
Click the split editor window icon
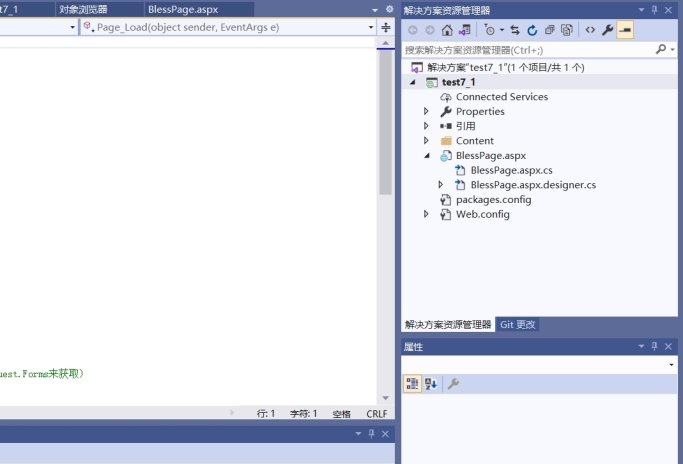point(386,27)
